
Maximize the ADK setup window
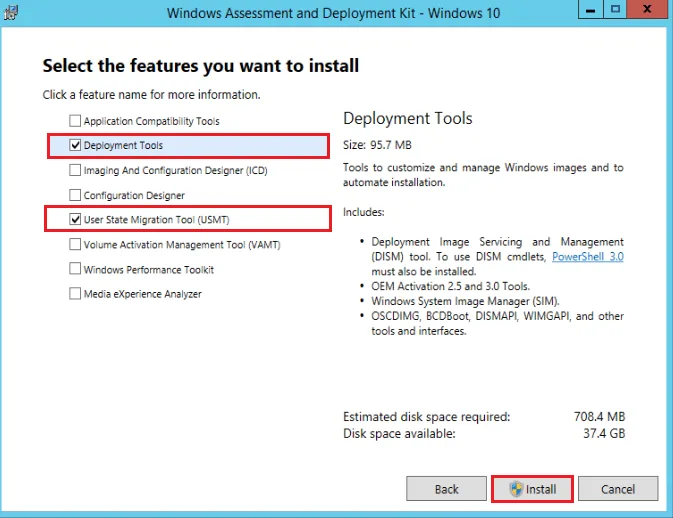click(615, 9)
